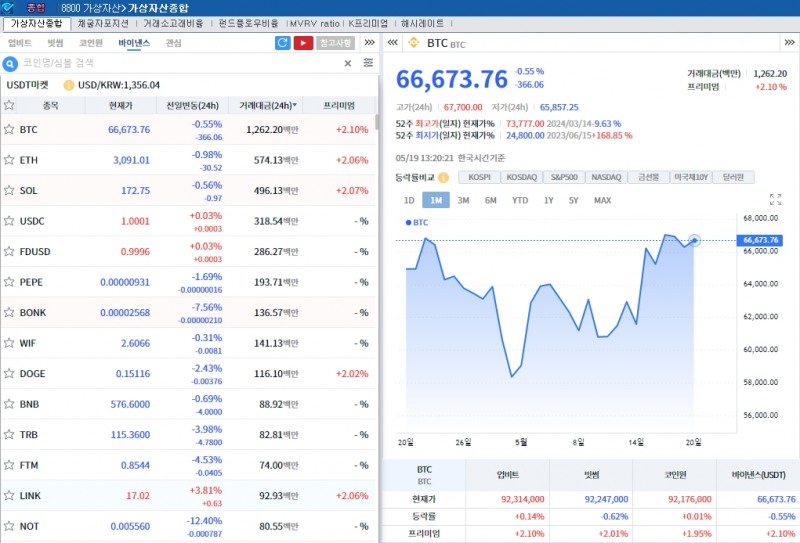Compare with 금선물 gold futures

tap(648, 177)
